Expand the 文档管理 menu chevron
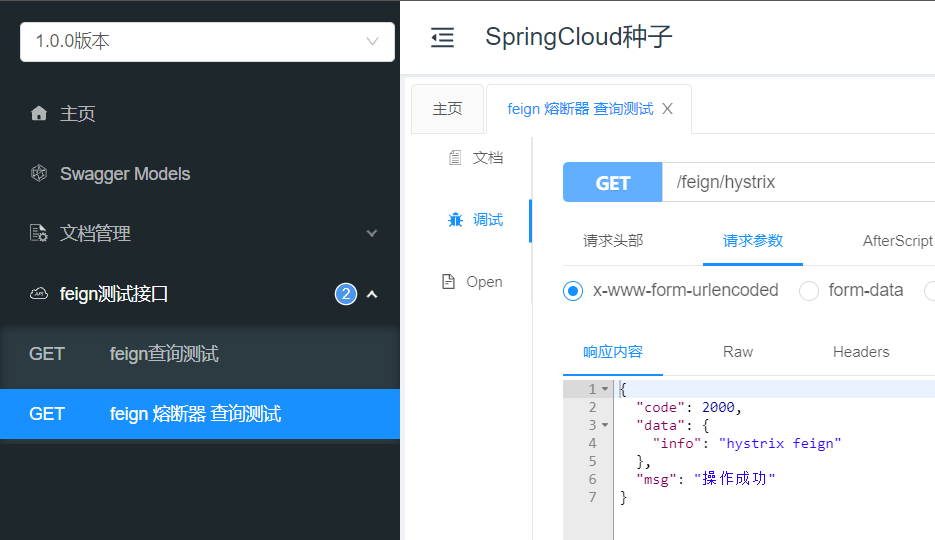 pyautogui.click(x=371, y=233)
